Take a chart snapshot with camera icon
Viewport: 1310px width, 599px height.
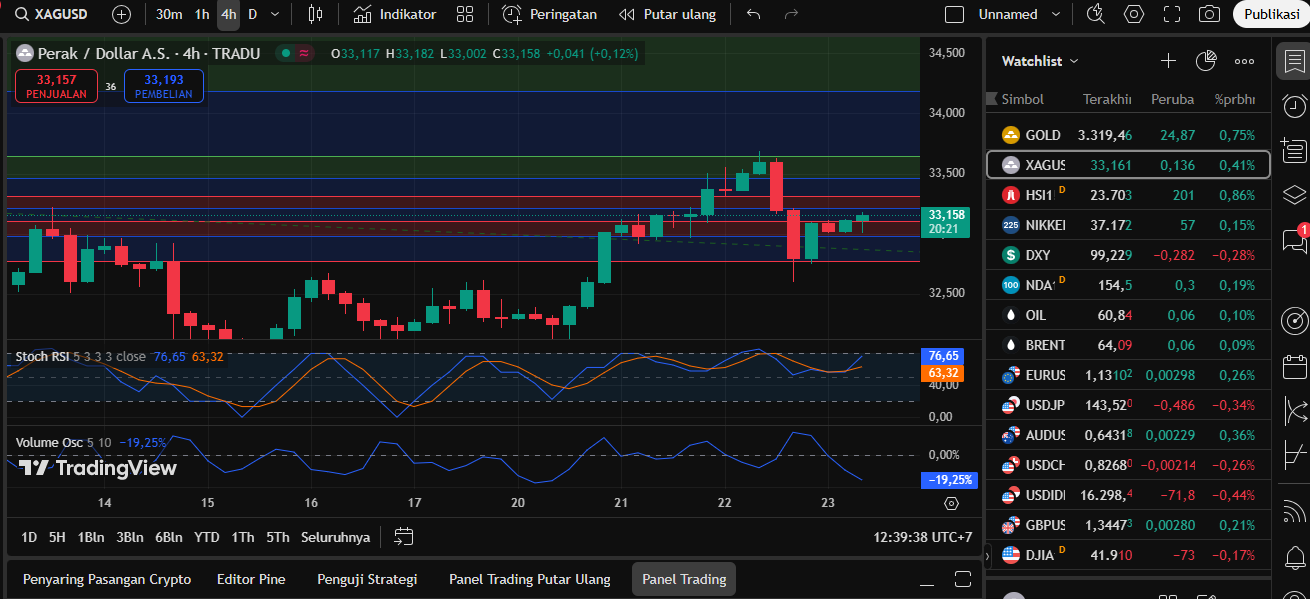click(x=1209, y=15)
